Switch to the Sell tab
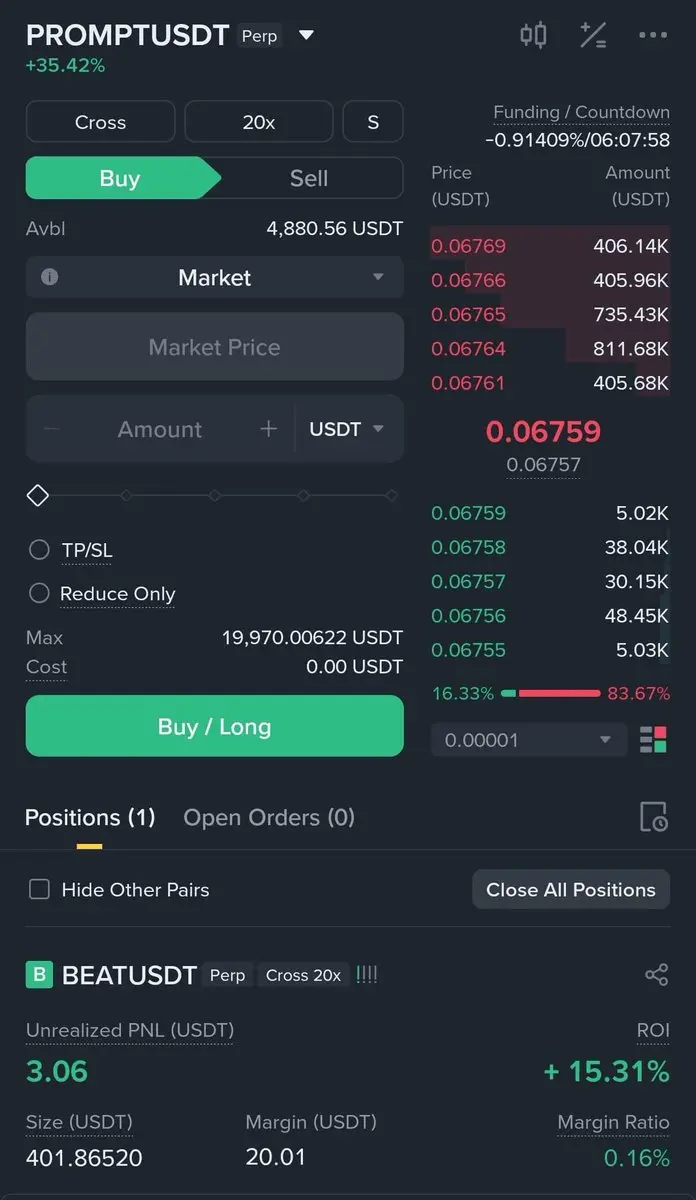This screenshot has height=1200, width=696. (x=308, y=178)
